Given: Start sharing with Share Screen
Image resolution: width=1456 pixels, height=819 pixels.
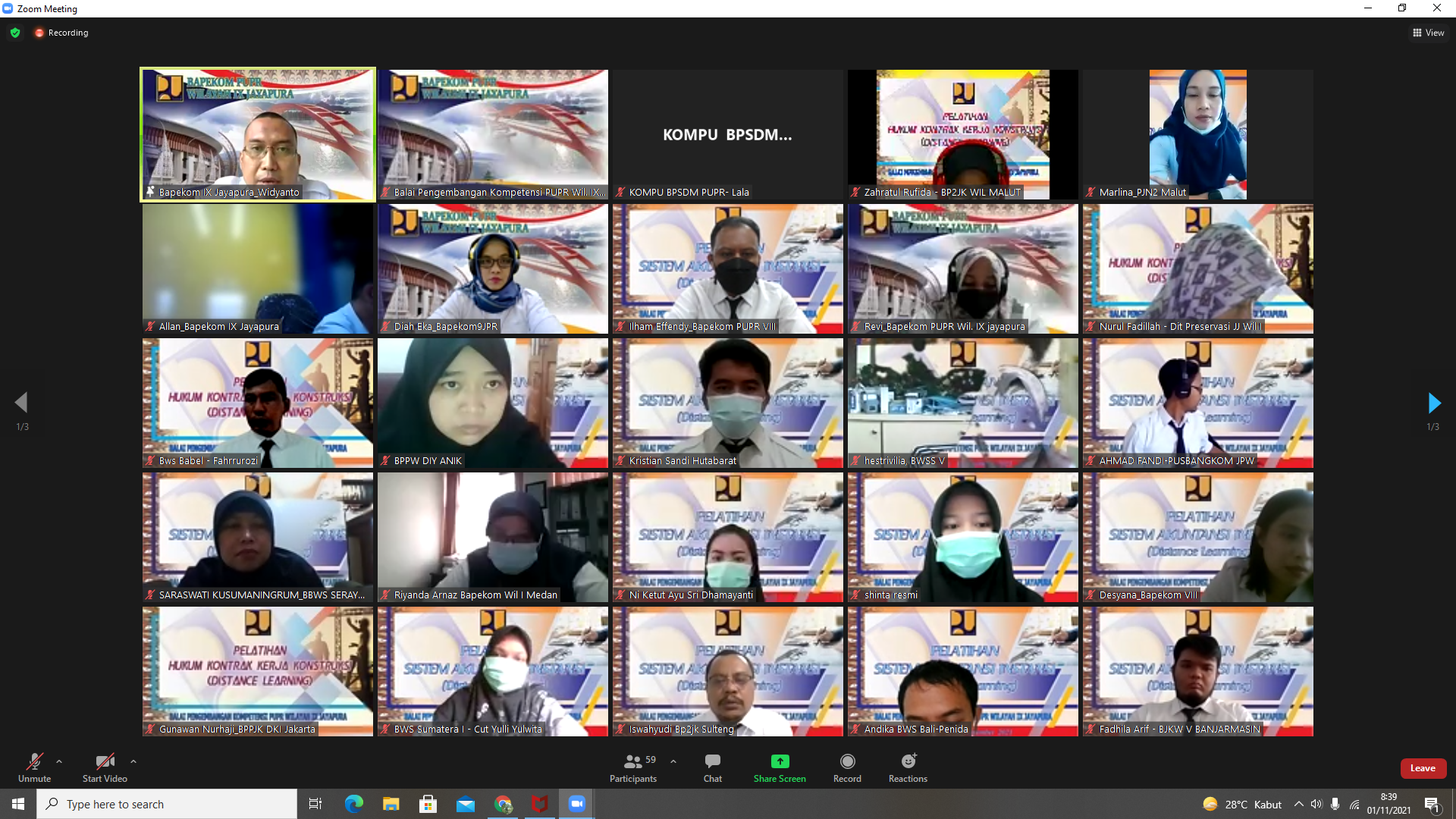Looking at the screenshot, I should (780, 767).
